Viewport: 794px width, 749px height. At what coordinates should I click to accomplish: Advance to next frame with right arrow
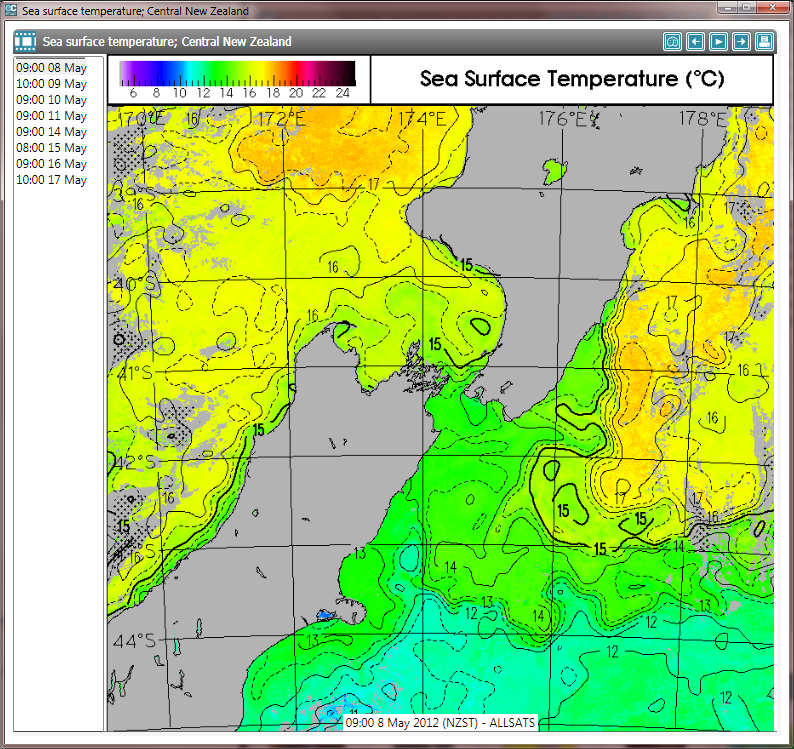pos(741,42)
